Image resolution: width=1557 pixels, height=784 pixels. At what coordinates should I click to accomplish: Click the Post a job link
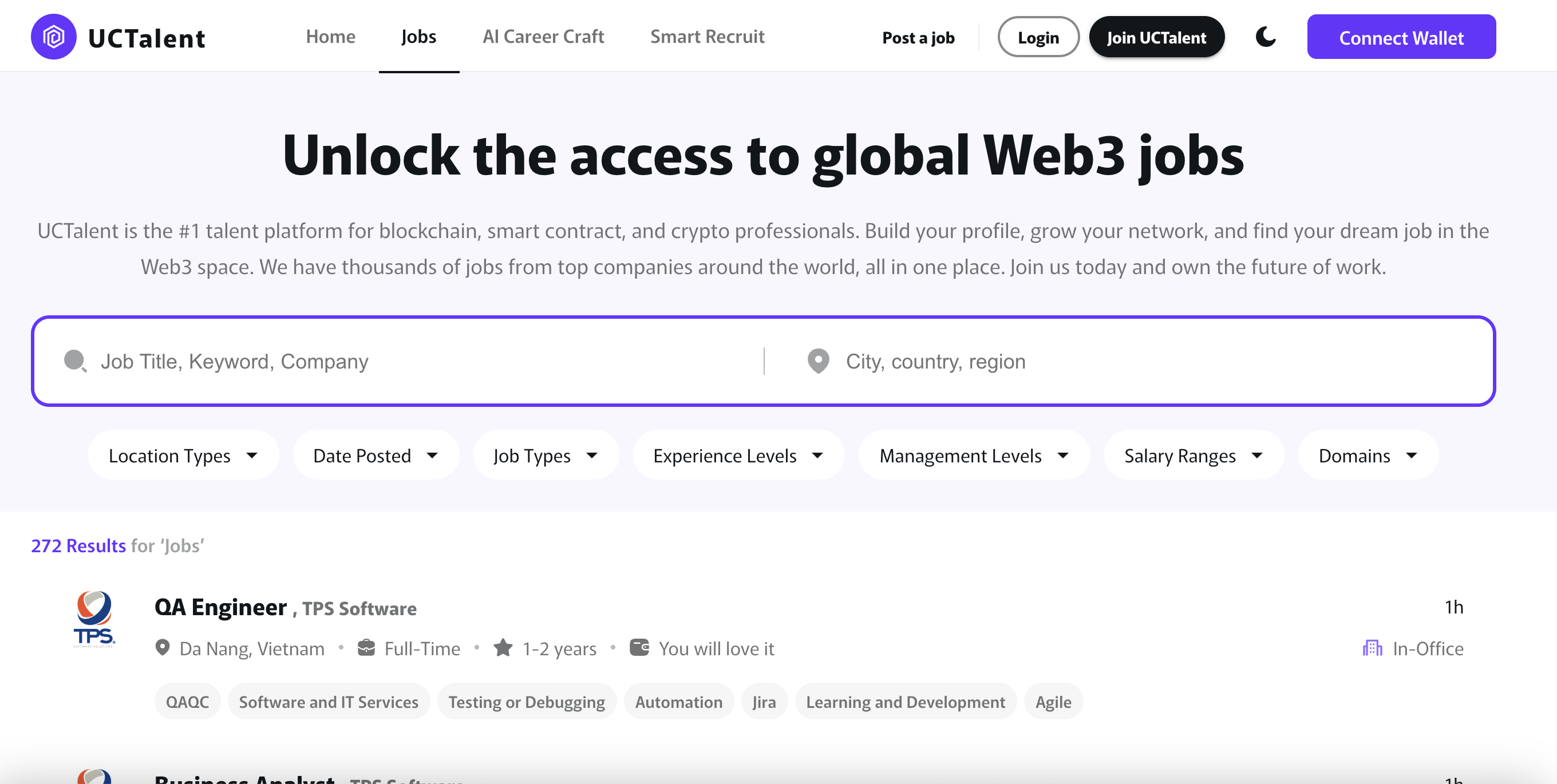coord(918,37)
